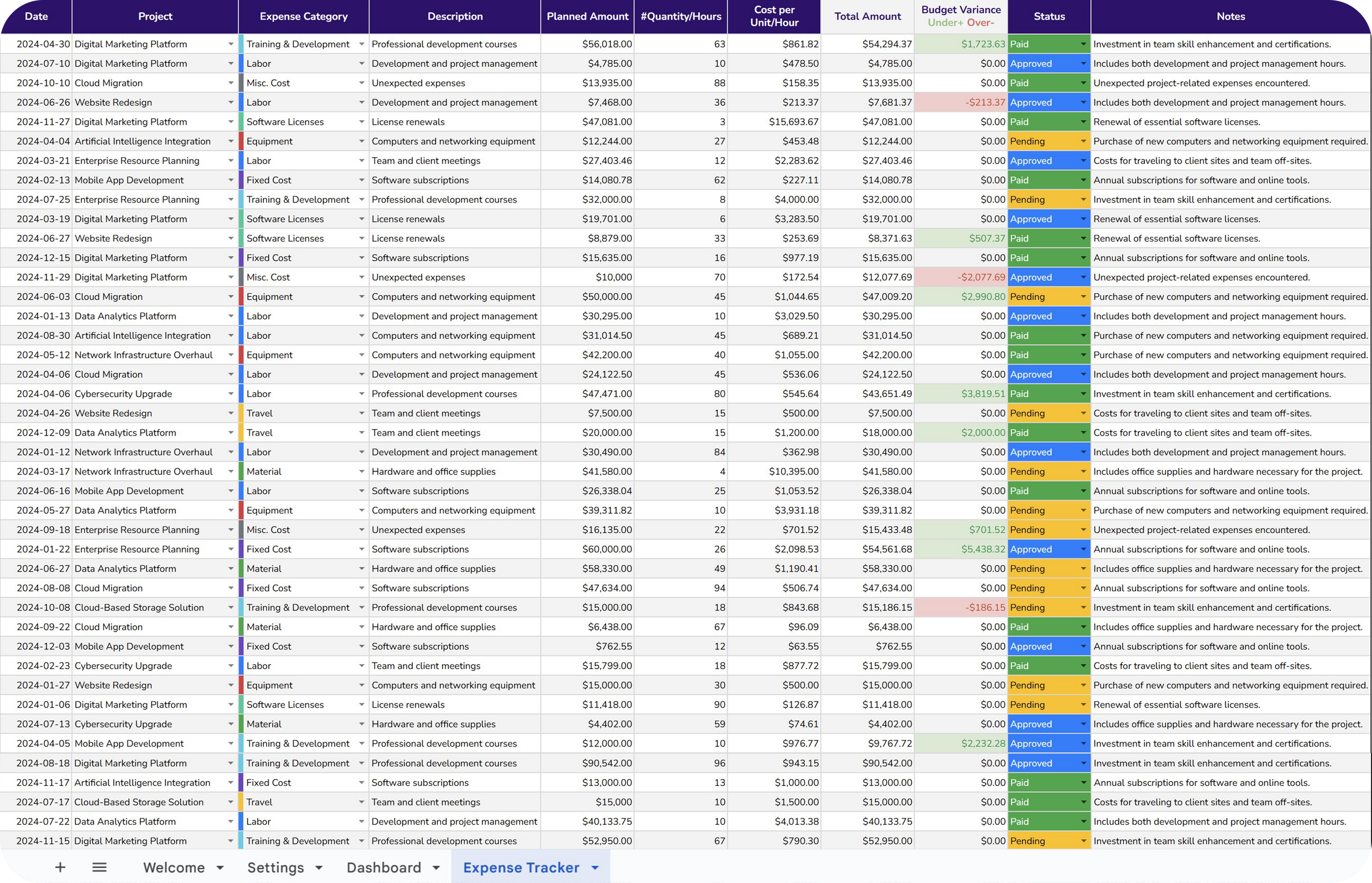Switch to the Dashboard tab
Viewport: 1372px width, 883px height.
[x=384, y=868]
